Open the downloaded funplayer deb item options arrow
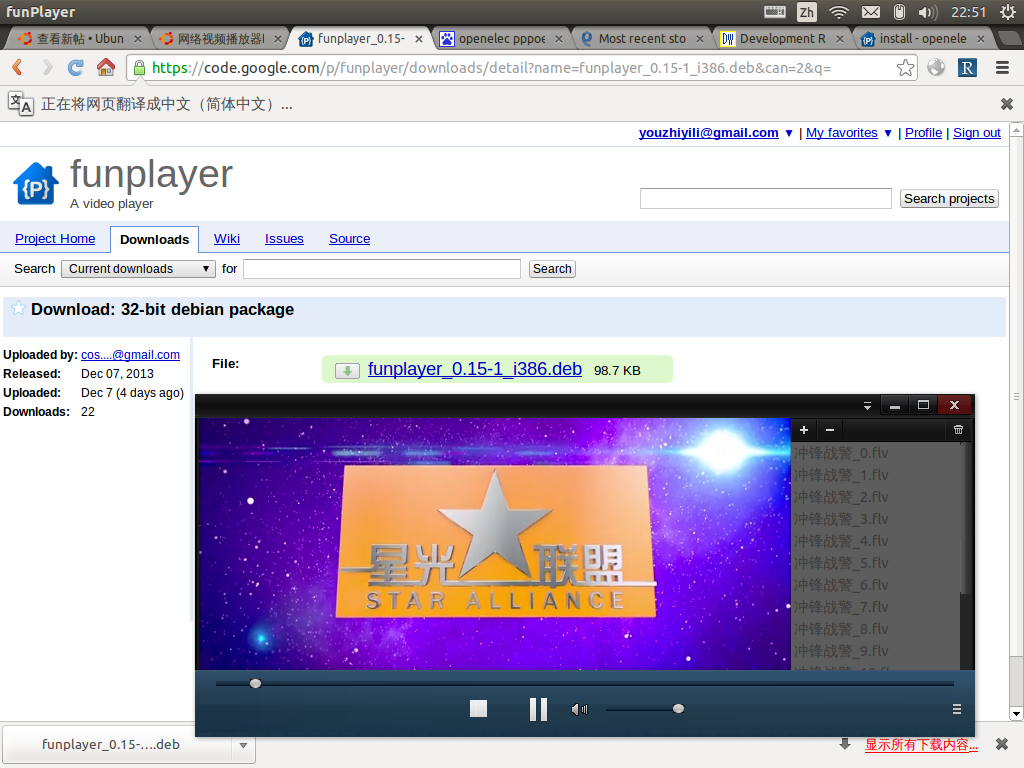The height and width of the screenshot is (768, 1024). 243,745
